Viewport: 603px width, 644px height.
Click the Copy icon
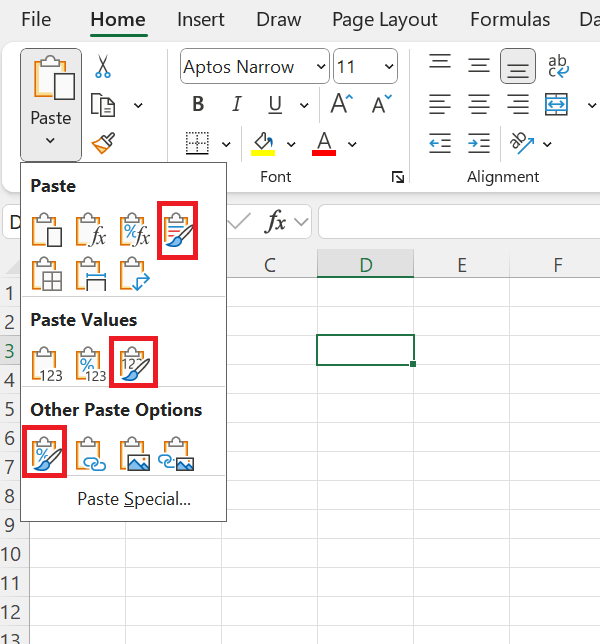(103, 105)
